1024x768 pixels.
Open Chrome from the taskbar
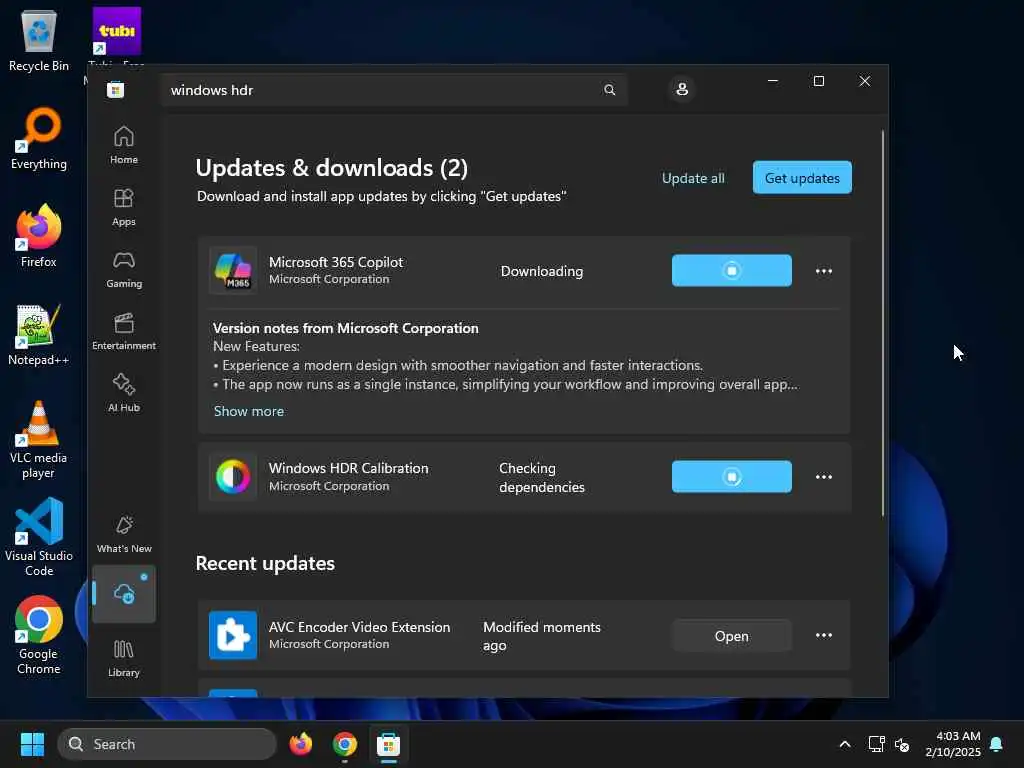point(344,744)
